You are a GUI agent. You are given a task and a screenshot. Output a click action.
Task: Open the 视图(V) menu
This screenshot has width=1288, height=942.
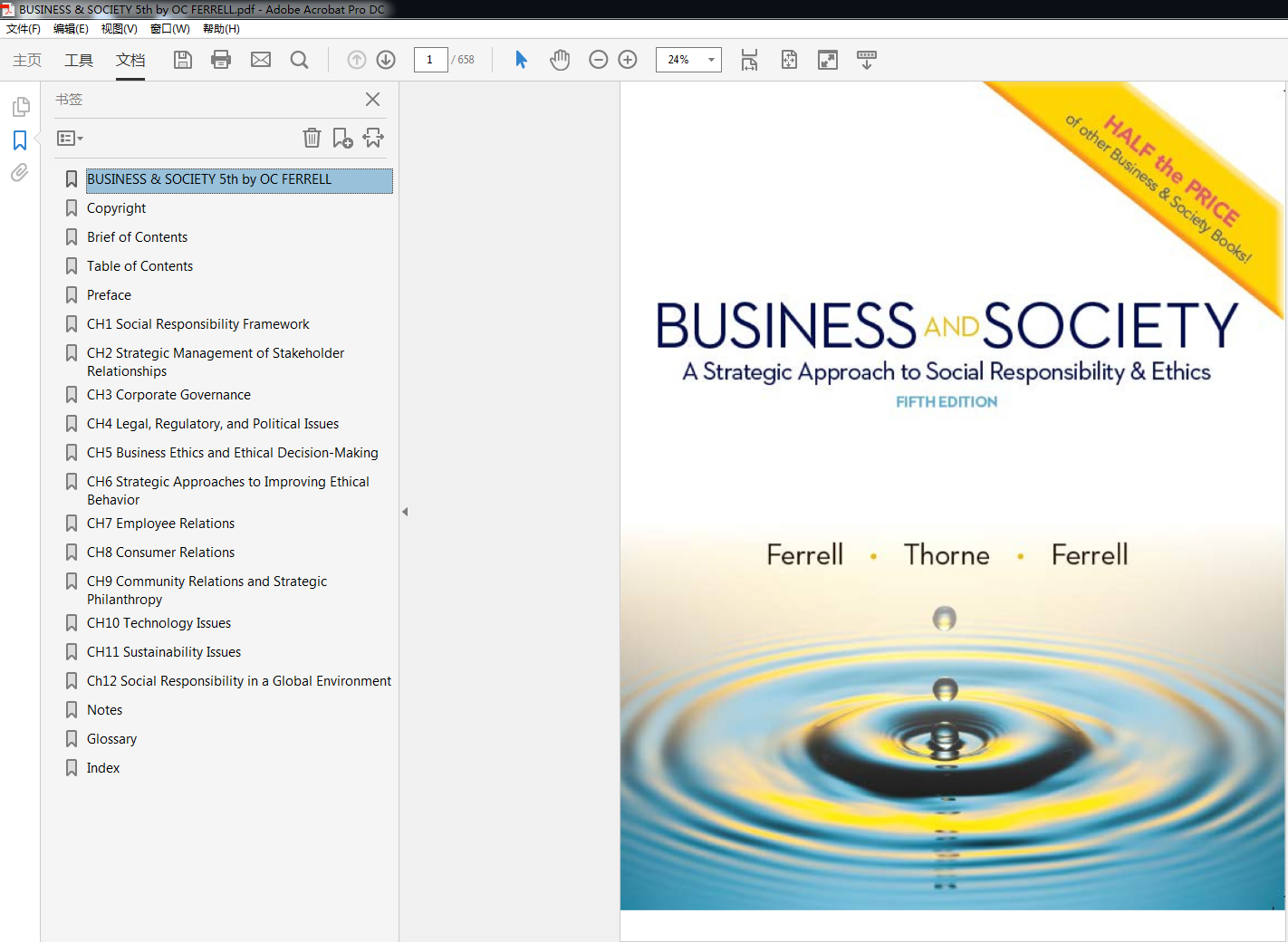(120, 29)
